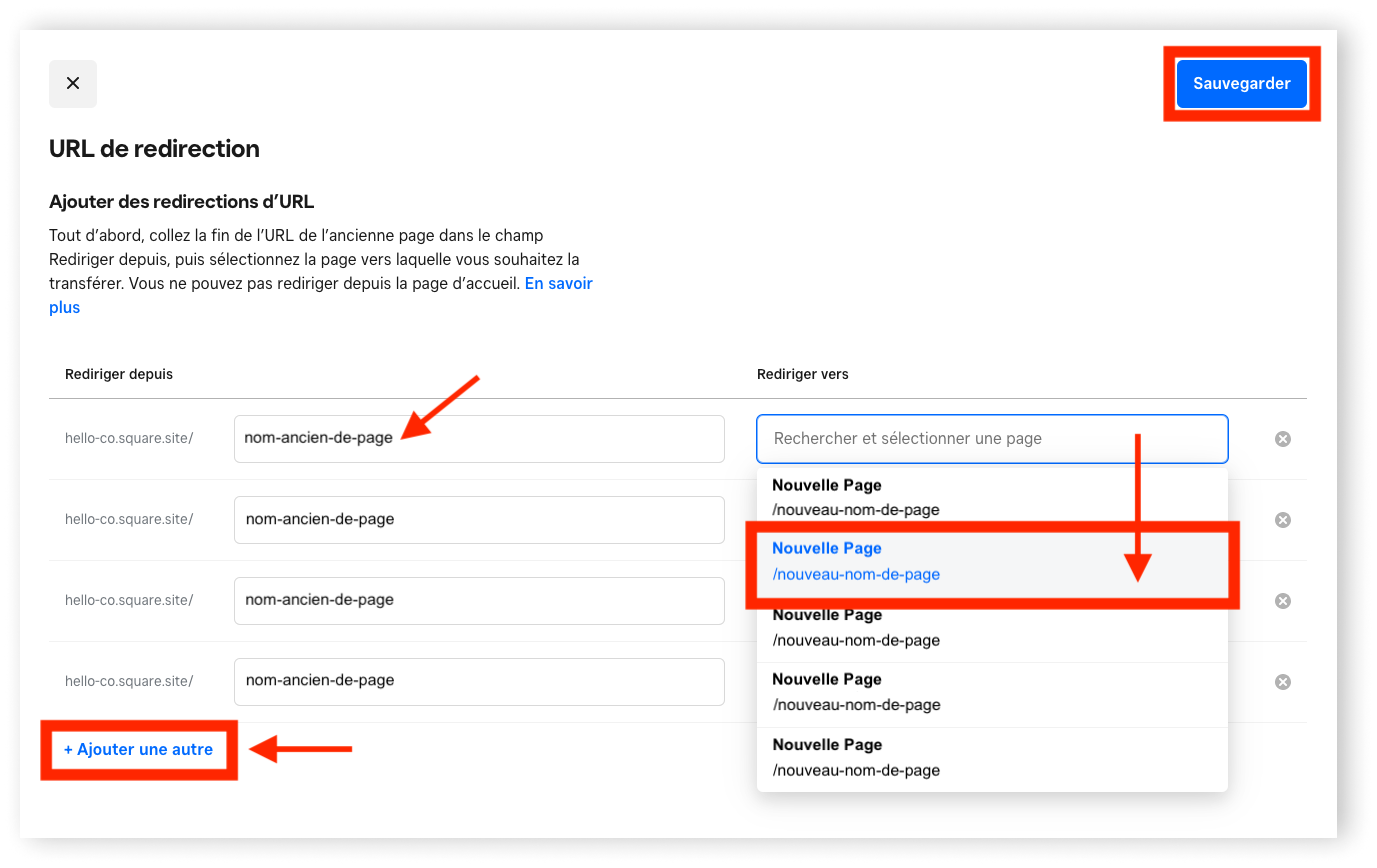Remove the third redirect row with its delete icon
Viewport: 1377px width, 868px height.
[x=1282, y=601]
